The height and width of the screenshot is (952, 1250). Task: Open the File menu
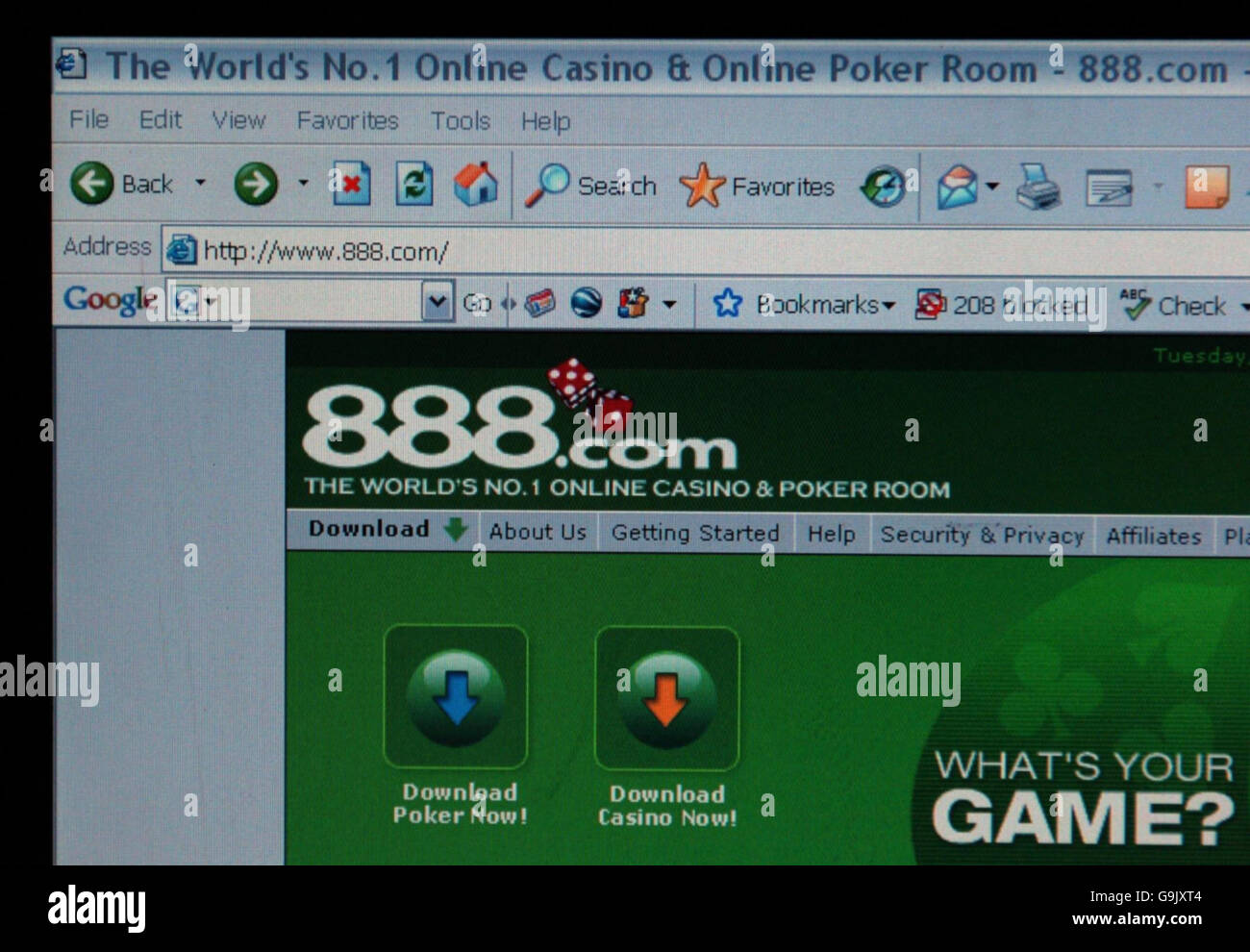pos(88,119)
